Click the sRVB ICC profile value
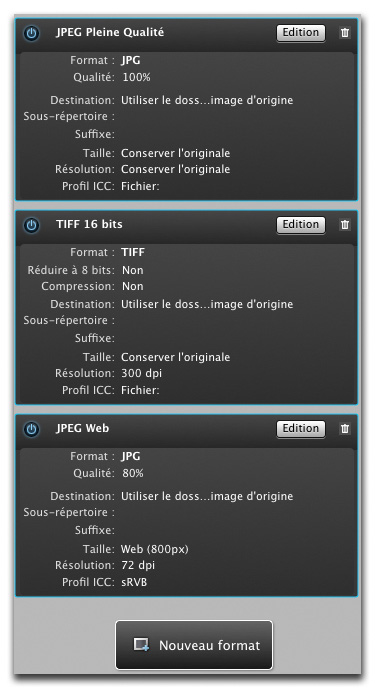This screenshot has height=688, width=375. click(134, 583)
